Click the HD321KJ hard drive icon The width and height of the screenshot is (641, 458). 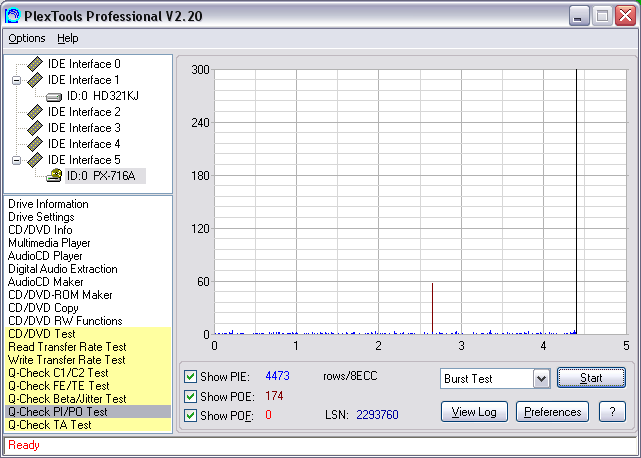[x=54, y=97]
